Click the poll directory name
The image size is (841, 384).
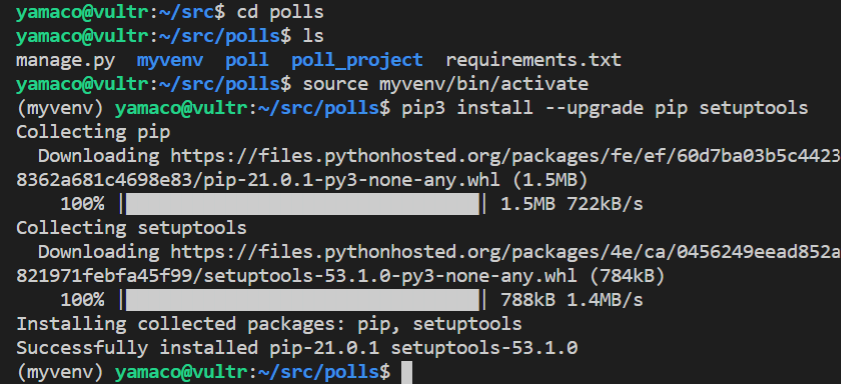pos(247,60)
